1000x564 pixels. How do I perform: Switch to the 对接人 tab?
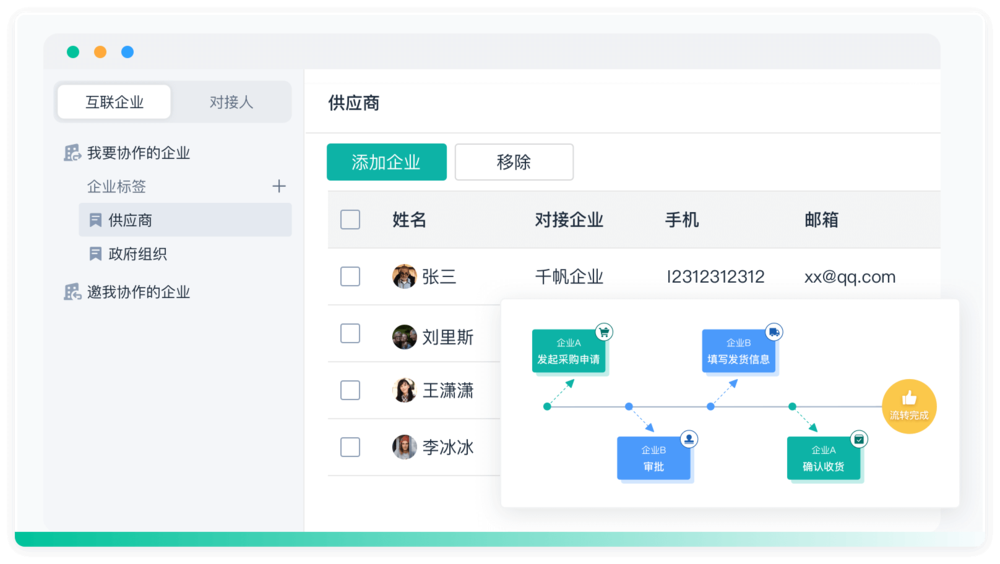click(231, 102)
